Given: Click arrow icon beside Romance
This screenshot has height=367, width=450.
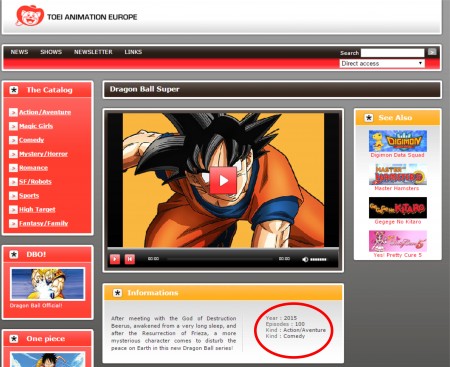Looking at the screenshot, I should point(13,168).
